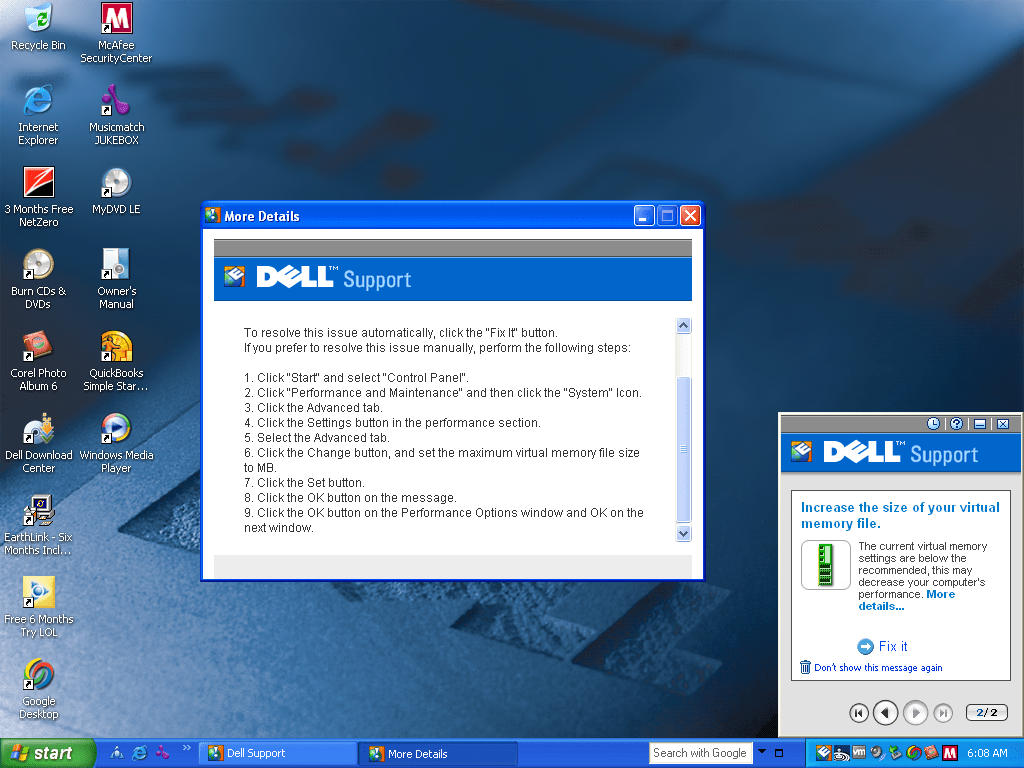Click the McAfee tray icon in taskbar
The width and height of the screenshot is (1024, 768).
coord(950,753)
